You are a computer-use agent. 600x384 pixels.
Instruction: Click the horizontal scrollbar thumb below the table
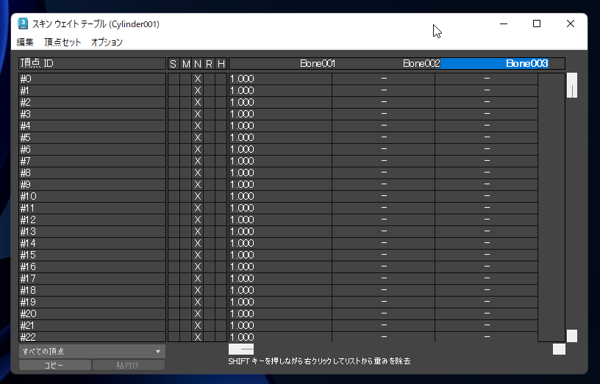[x=241, y=349]
